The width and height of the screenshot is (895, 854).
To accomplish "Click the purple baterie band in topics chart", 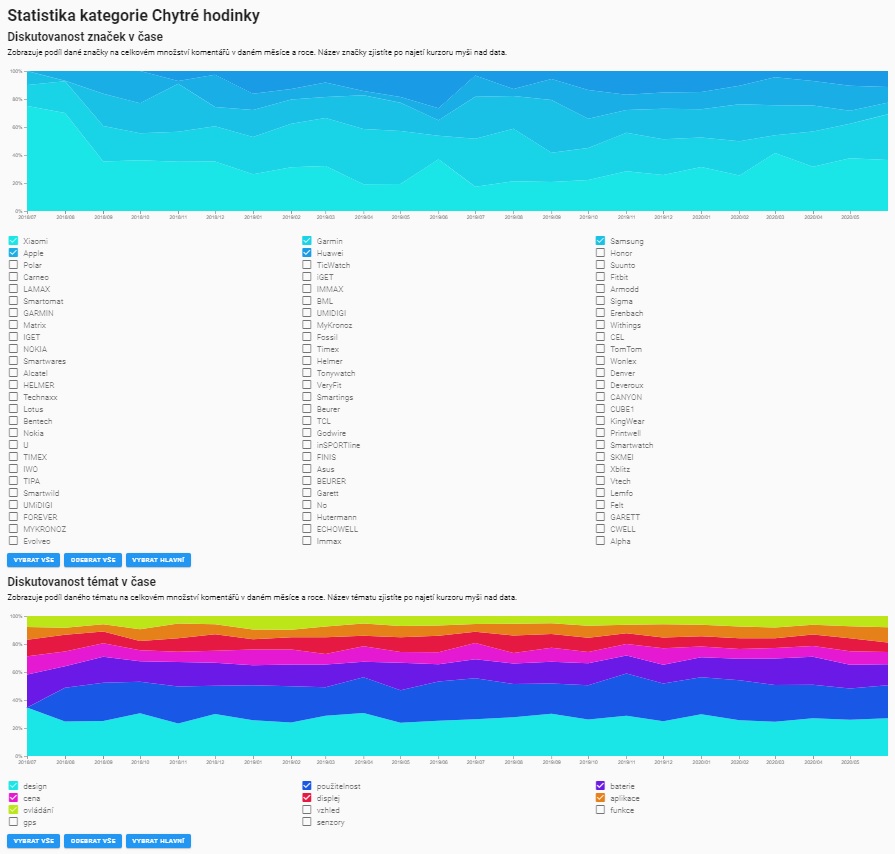I will (x=457, y=671).
